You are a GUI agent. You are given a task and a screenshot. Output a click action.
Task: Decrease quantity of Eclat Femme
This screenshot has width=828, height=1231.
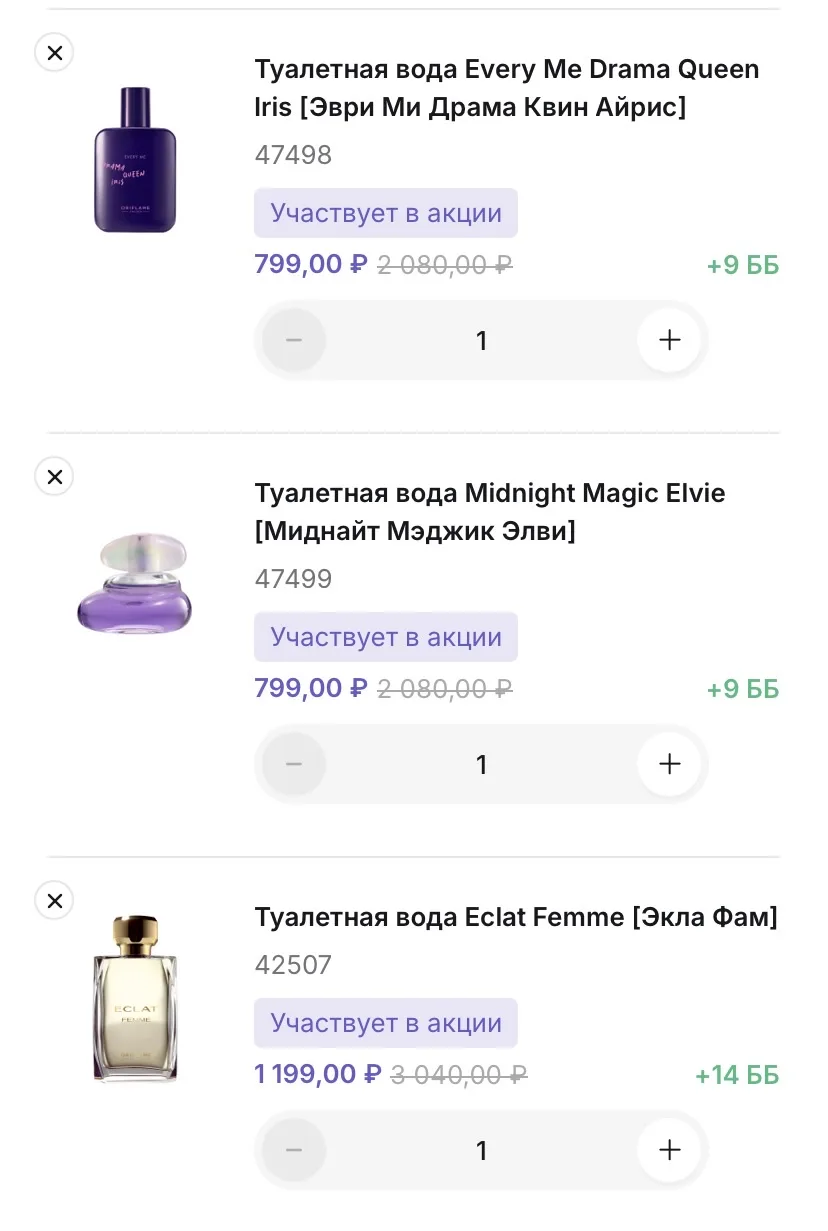click(294, 1150)
